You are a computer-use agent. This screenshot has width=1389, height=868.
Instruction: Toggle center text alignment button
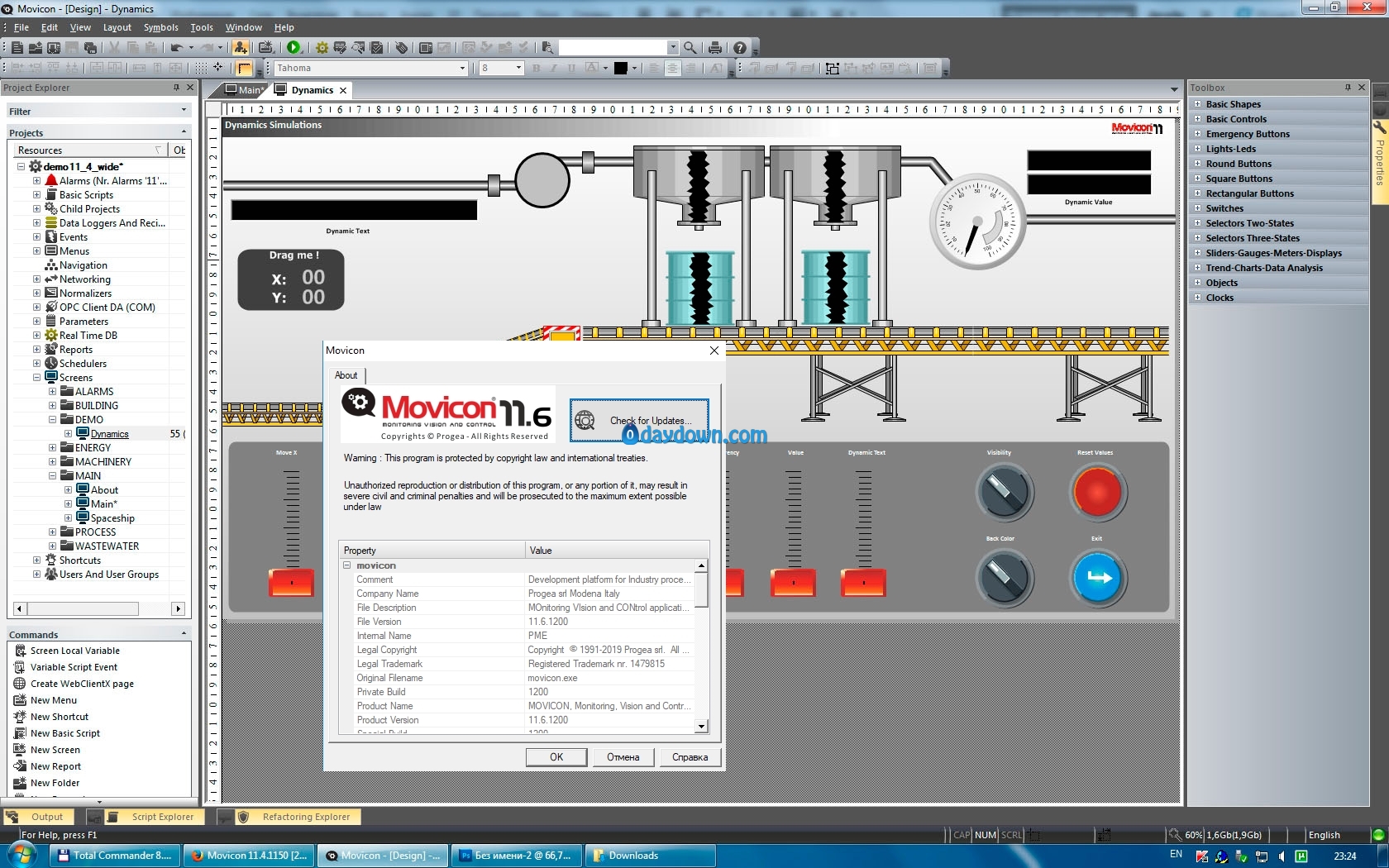(673, 68)
